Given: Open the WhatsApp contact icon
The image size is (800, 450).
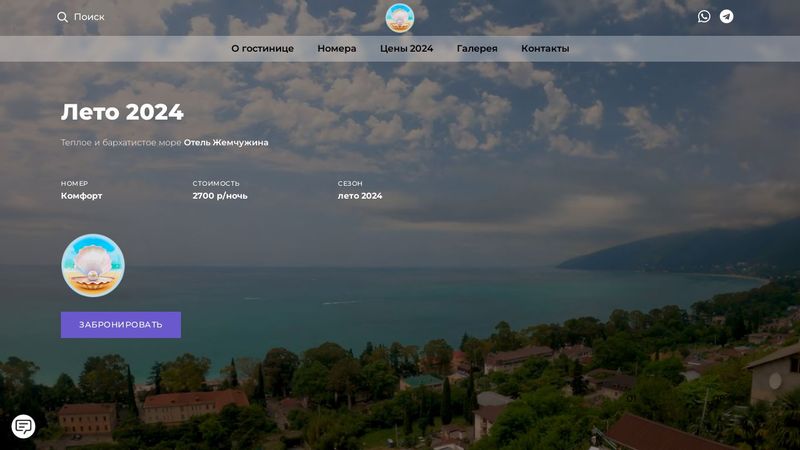Looking at the screenshot, I should (x=704, y=17).
